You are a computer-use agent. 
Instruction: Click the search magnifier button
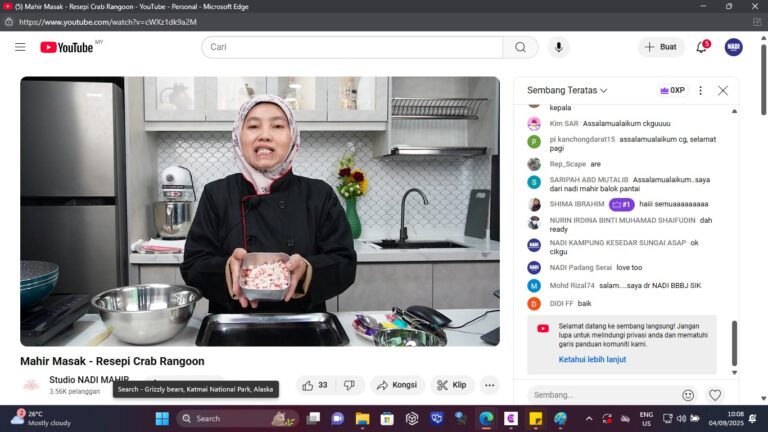520,47
